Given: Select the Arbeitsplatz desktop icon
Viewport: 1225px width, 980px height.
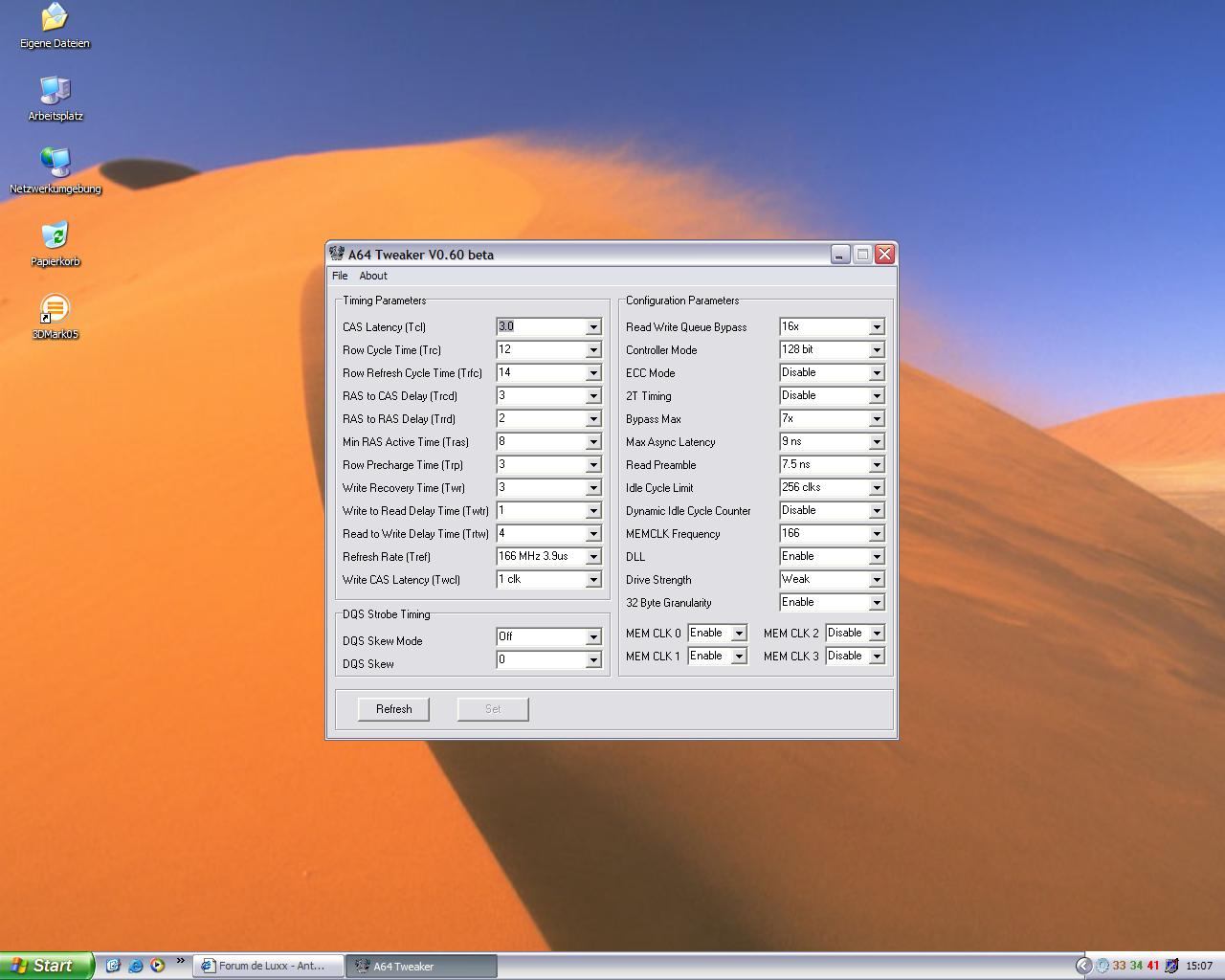Looking at the screenshot, I should click(x=55, y=99).
